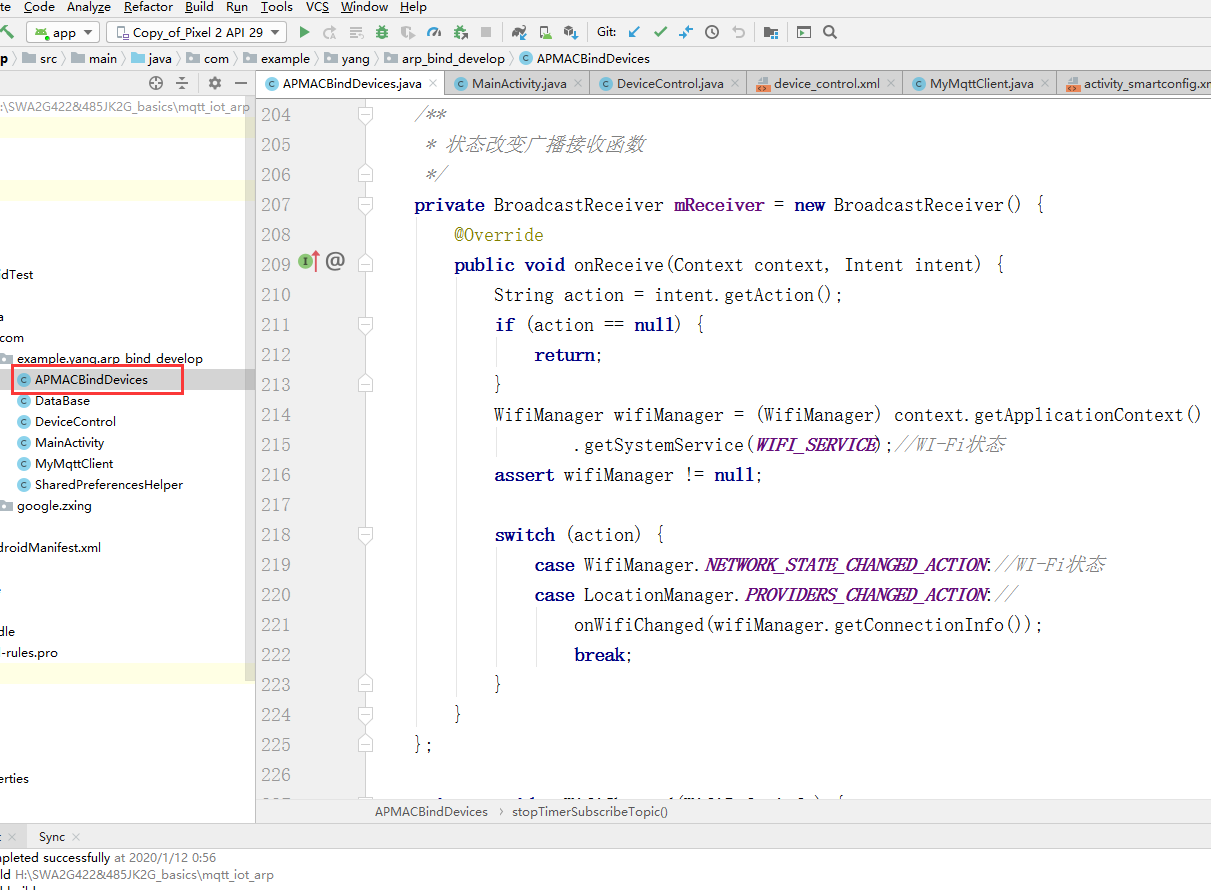Select DeviceControl class in project tree
The width and height of the screenshot is (1211, 890).
75,421
